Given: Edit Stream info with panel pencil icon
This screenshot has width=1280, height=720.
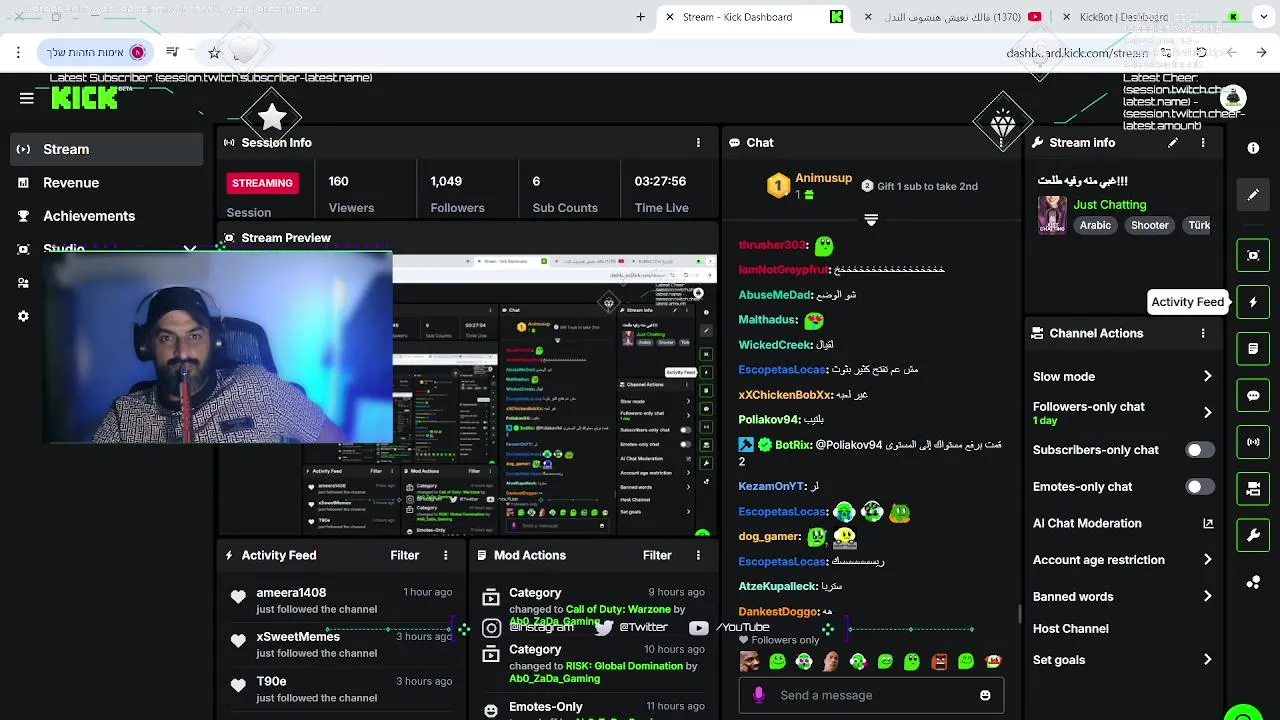Looking at the screenshot, I should coord(1173,143).
